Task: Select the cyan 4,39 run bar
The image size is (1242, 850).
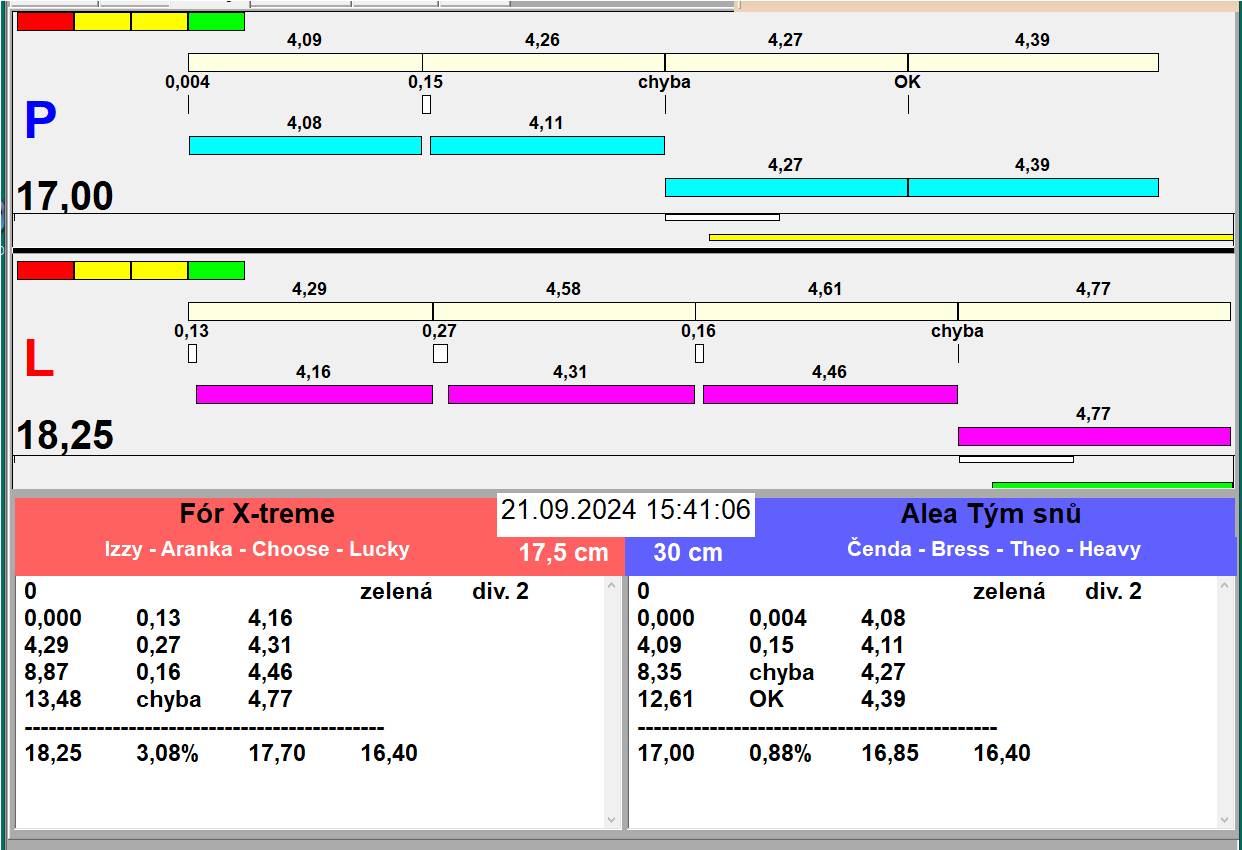Action: coord(1033,187)
